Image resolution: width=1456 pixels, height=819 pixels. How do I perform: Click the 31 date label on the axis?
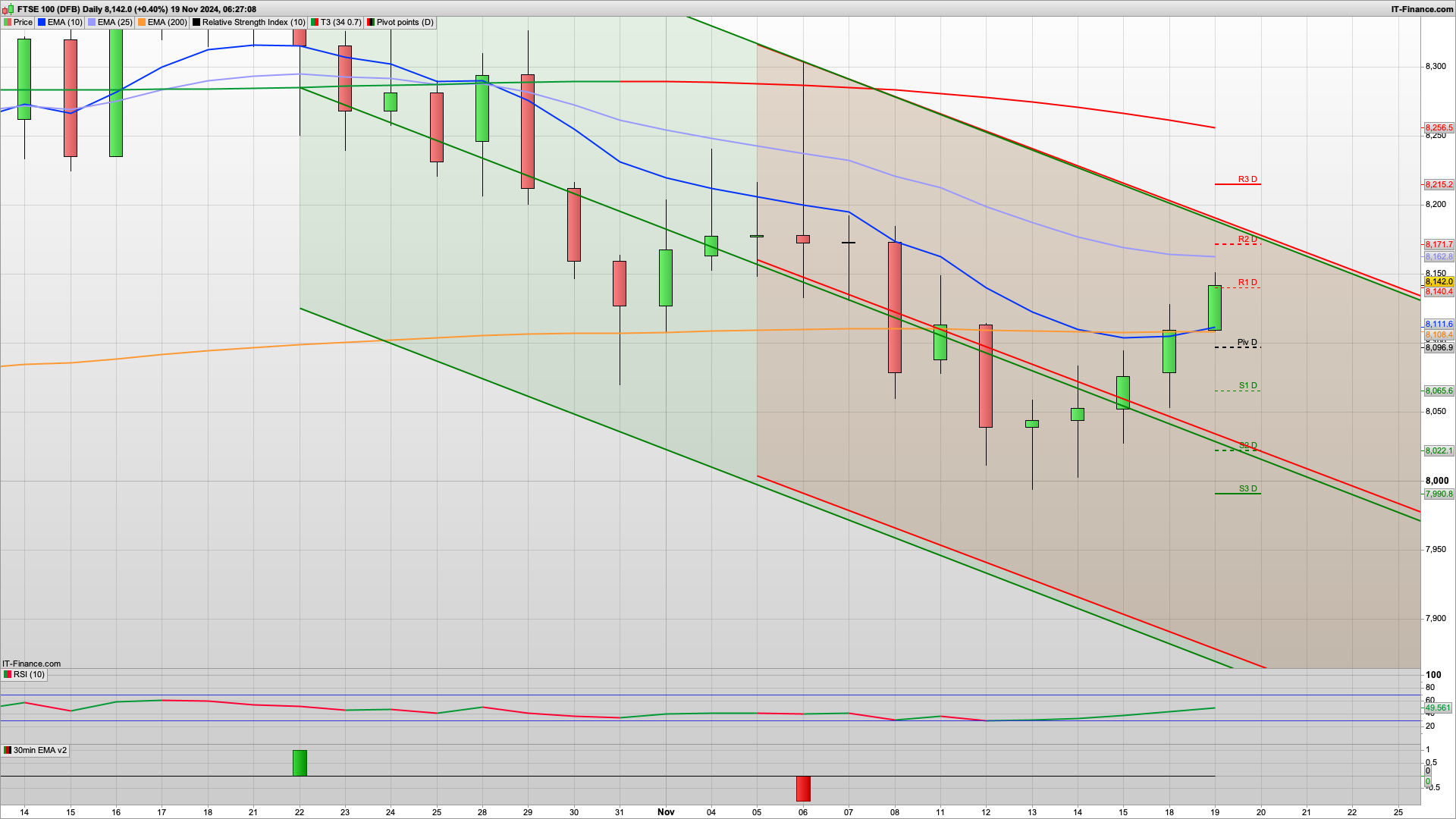(620, 812)
